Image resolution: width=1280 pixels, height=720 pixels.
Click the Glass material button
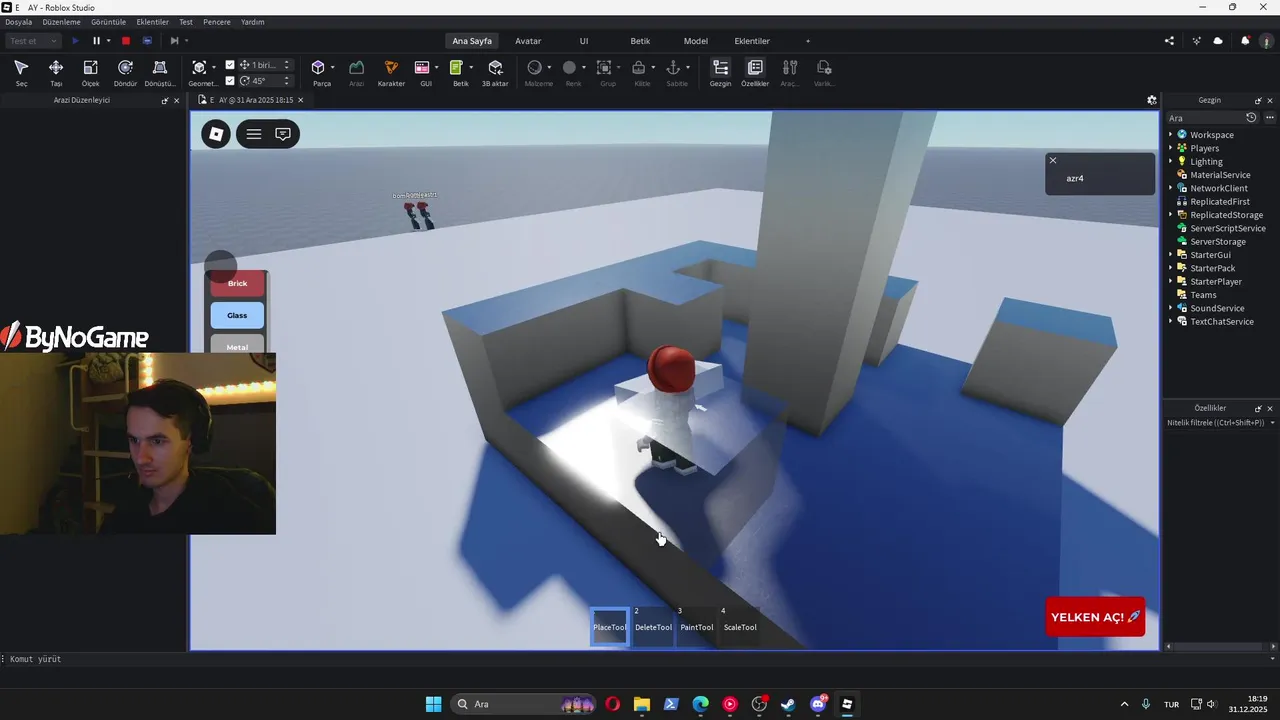pyautogui.click(x=237, y=315)
